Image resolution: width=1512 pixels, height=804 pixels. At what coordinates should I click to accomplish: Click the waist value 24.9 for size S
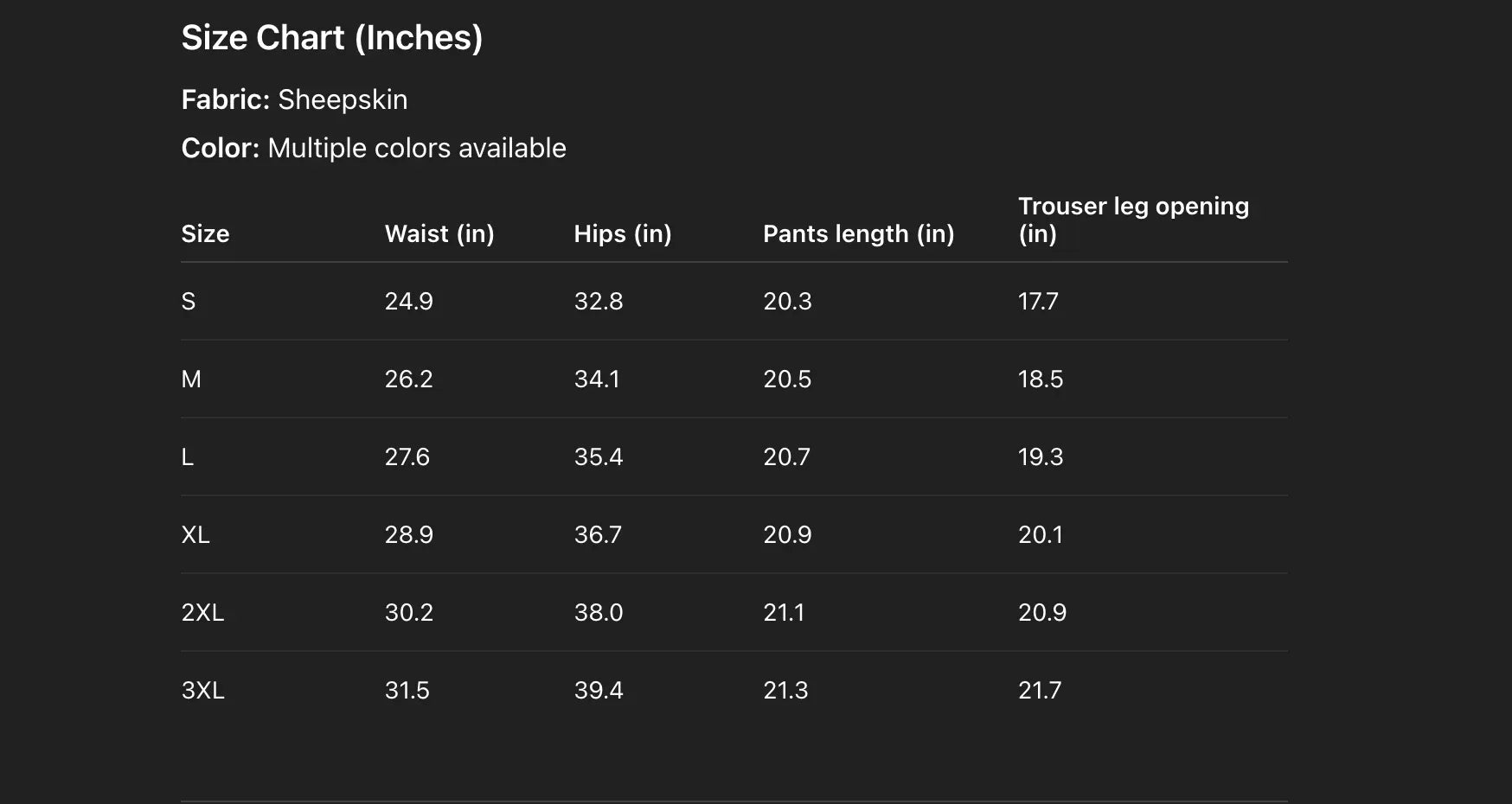408,301
